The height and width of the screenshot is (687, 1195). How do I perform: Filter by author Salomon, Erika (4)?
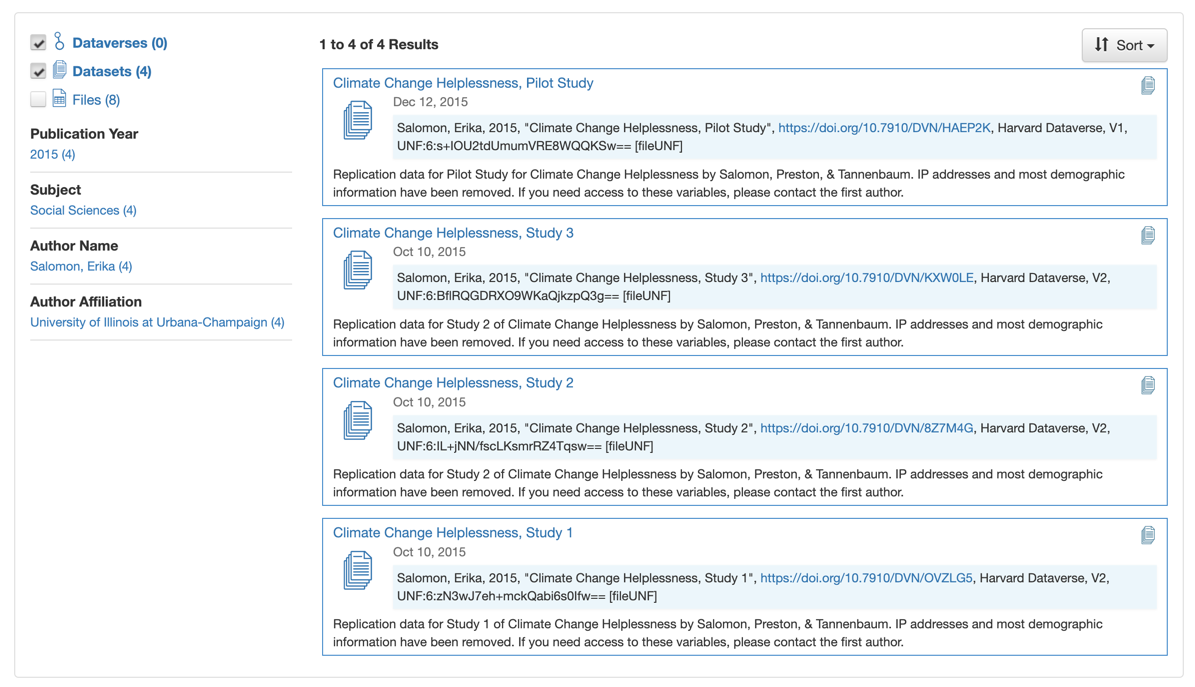[81, 266]
